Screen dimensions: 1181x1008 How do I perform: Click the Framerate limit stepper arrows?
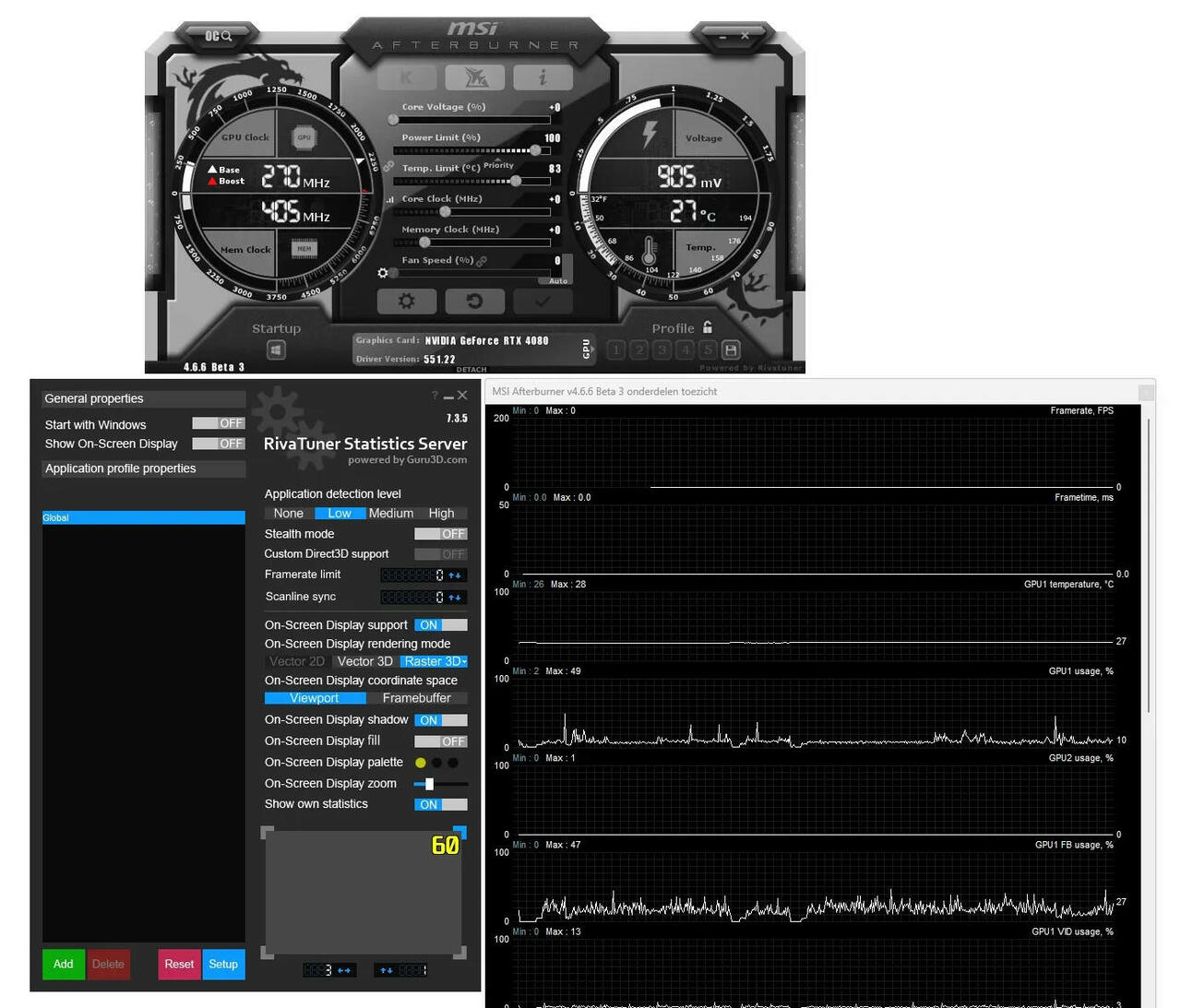point(455,575)
